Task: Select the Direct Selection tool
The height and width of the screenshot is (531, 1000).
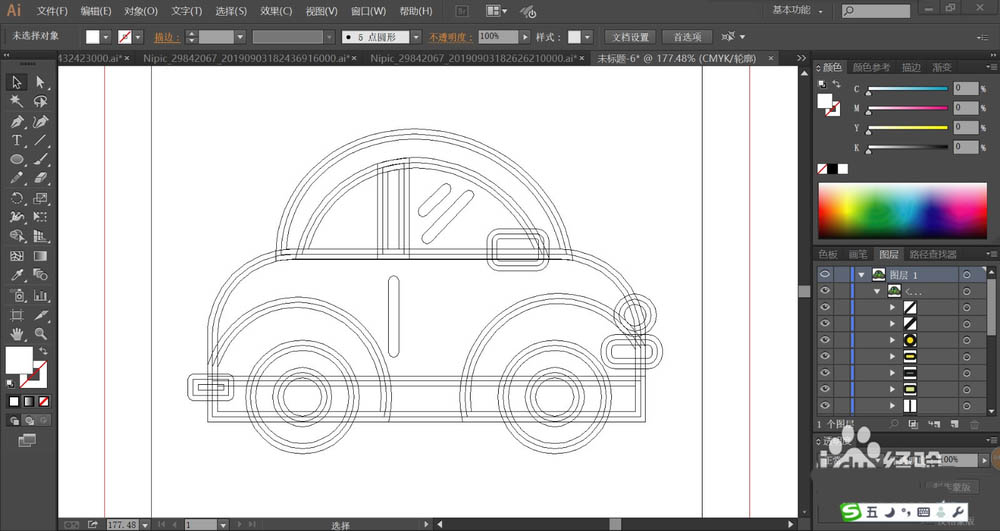Action: click(x=40, y=82)
